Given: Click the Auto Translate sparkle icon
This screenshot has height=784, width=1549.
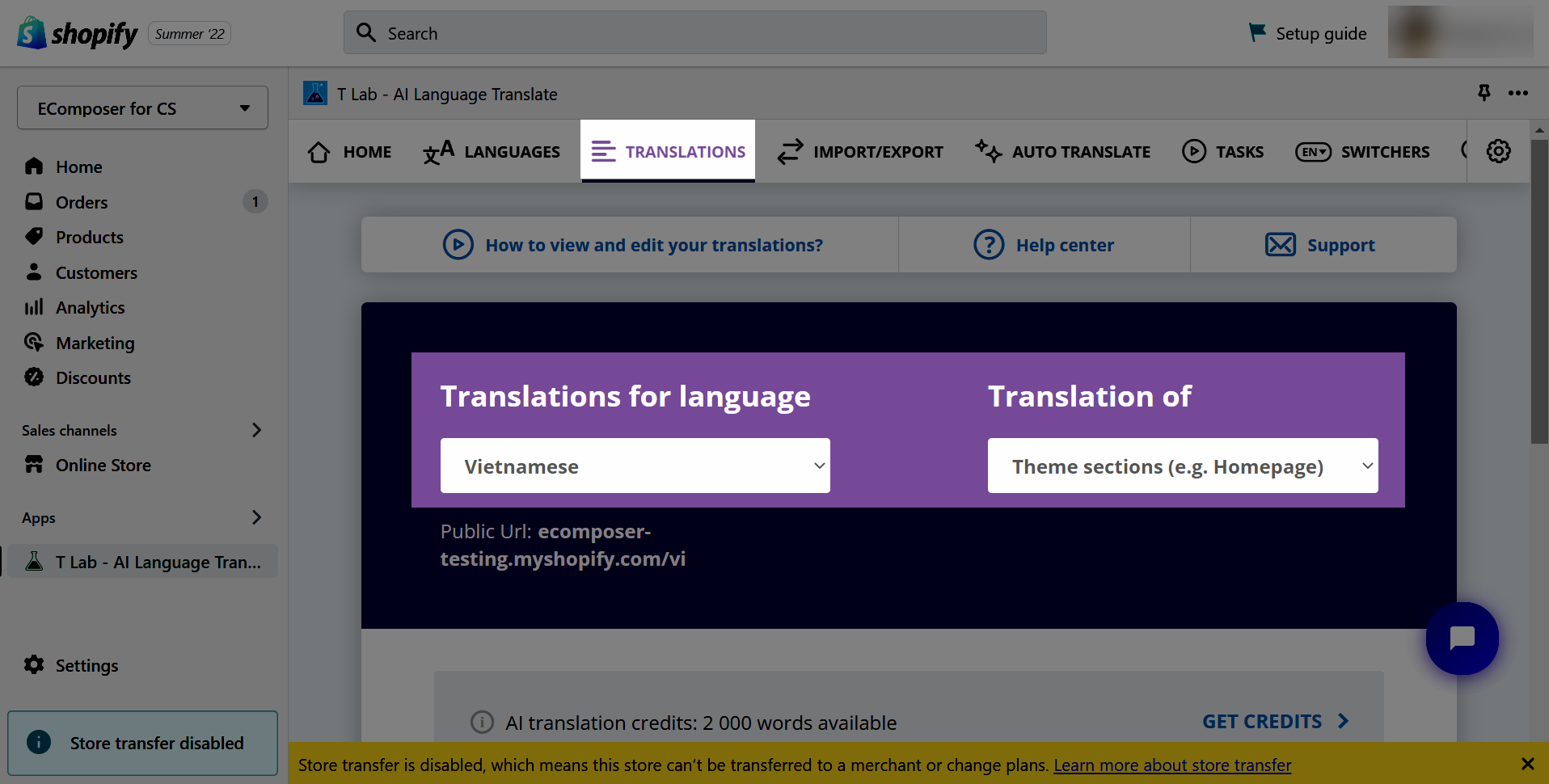Looking at the screenshot, I should point(987,151).
